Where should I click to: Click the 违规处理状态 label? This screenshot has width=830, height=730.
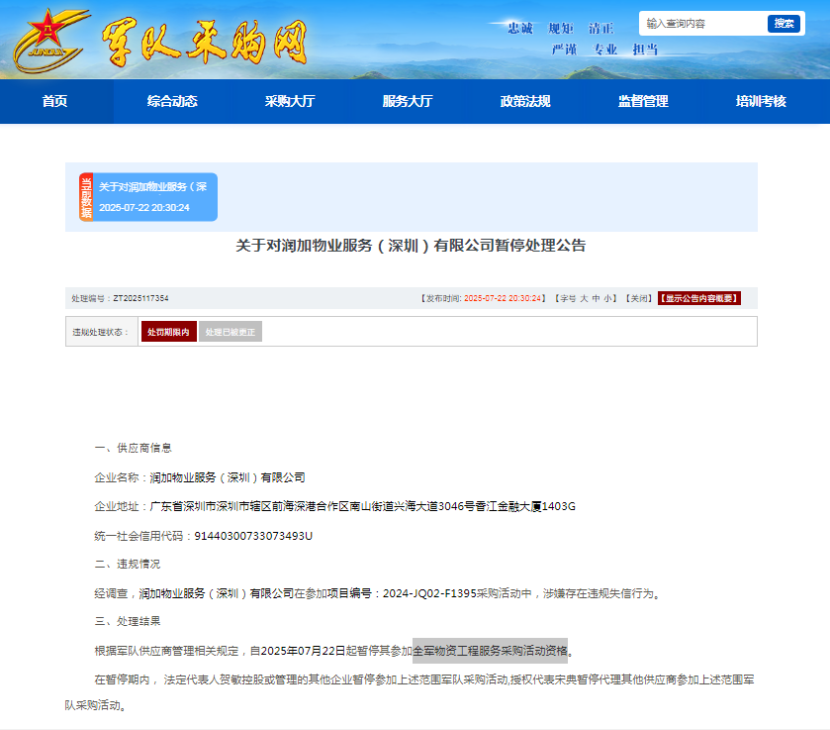[x=100, y=332]
